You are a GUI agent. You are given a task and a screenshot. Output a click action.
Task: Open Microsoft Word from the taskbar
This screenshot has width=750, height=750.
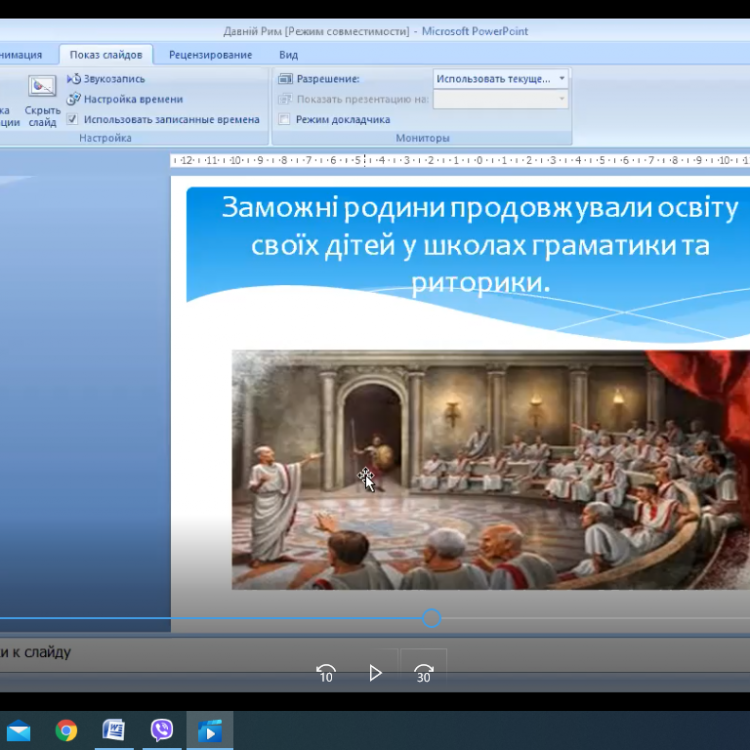click(114, 730)
